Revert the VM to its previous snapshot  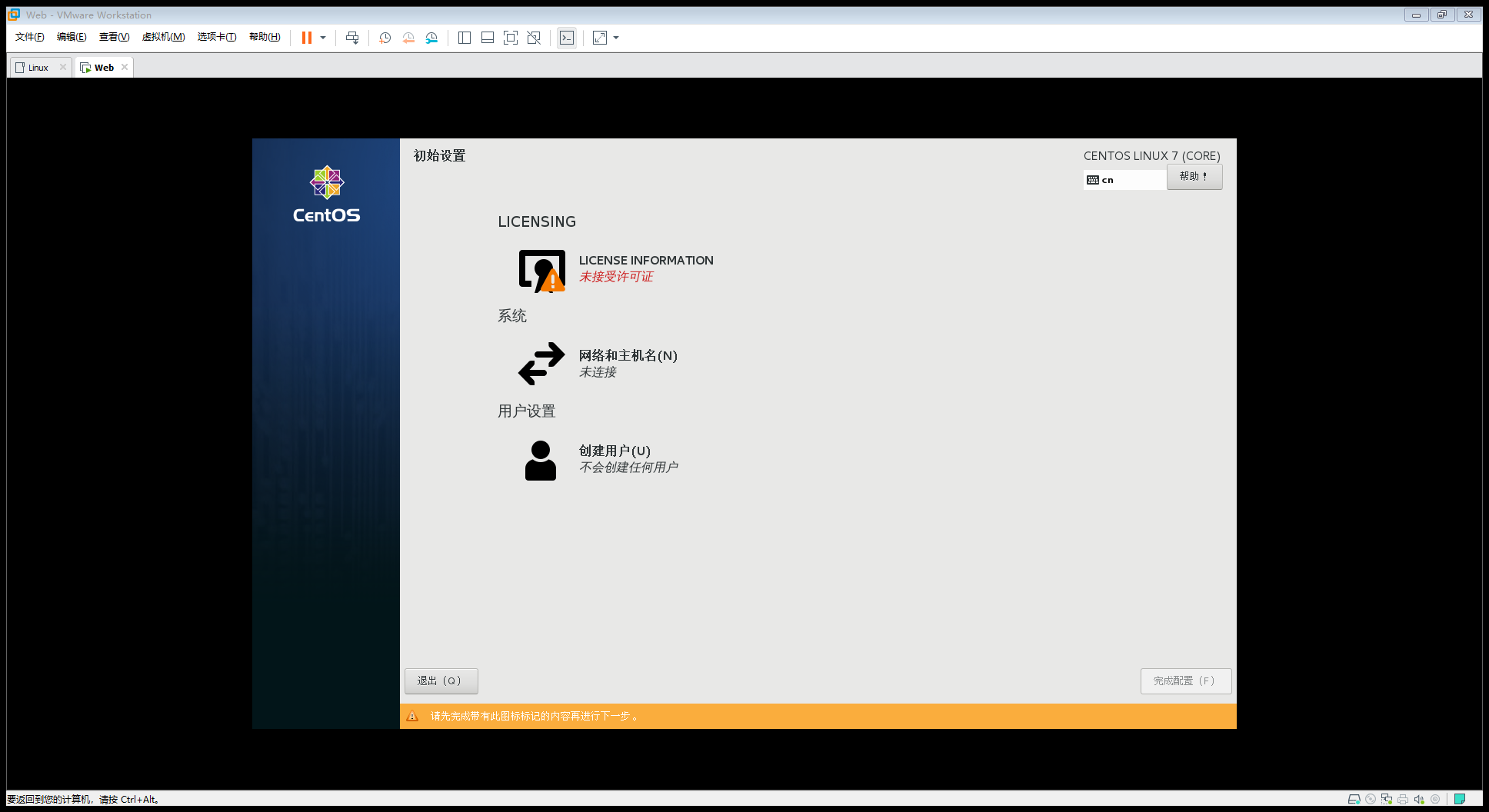(x=408, y=38)
